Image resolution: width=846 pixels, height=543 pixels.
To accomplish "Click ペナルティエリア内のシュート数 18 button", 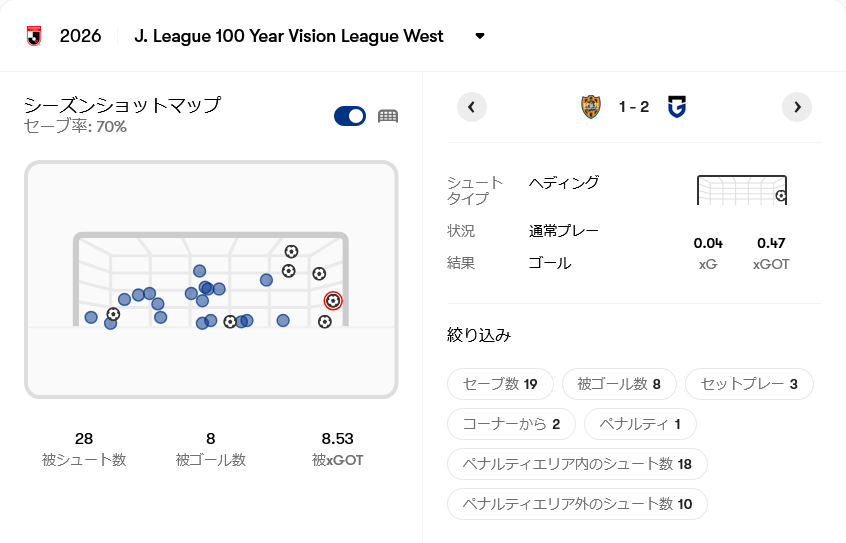I will click(x=577, y=464).
